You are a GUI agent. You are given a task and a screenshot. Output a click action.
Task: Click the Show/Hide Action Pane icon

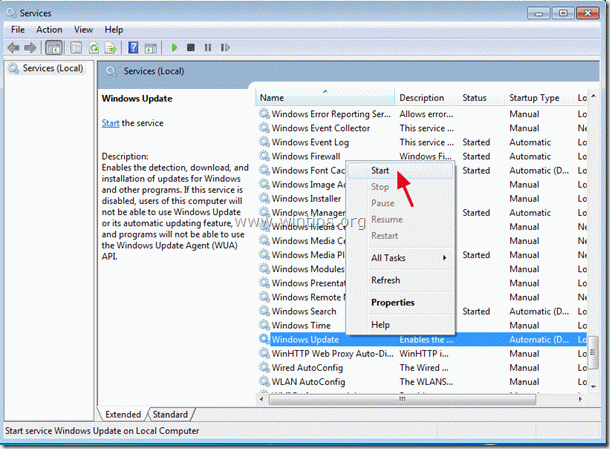click(151, 48)
